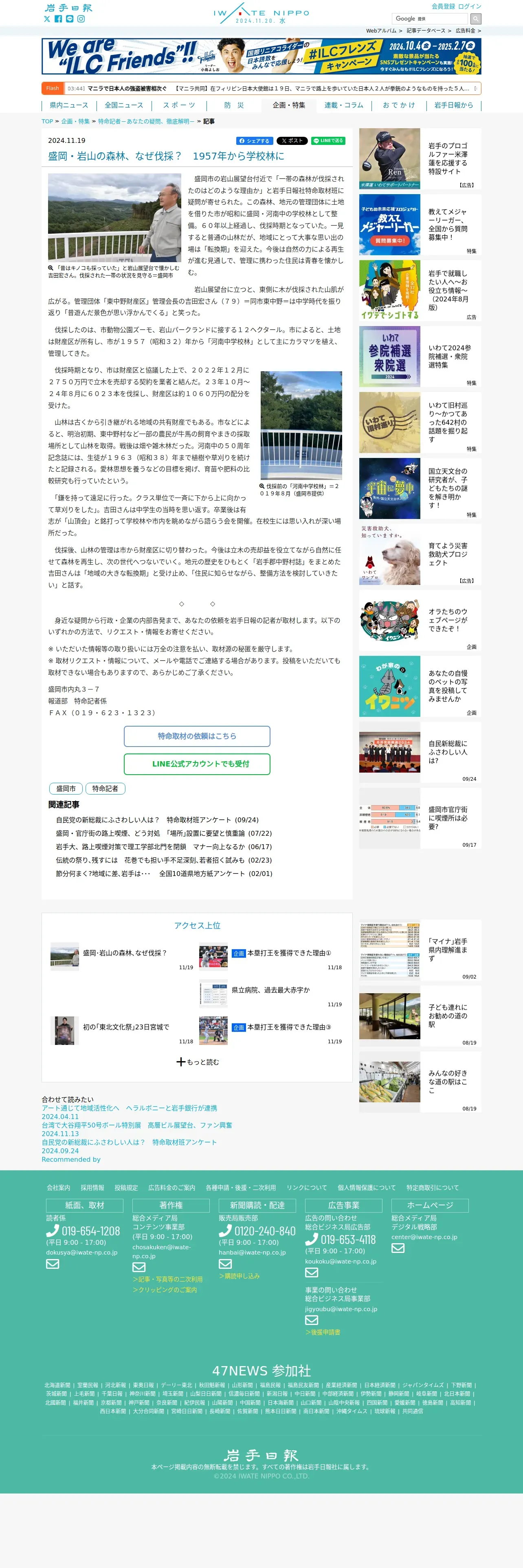
Task: Expand もっと読む in アクセス上位
Action: tap(197, 1062)
